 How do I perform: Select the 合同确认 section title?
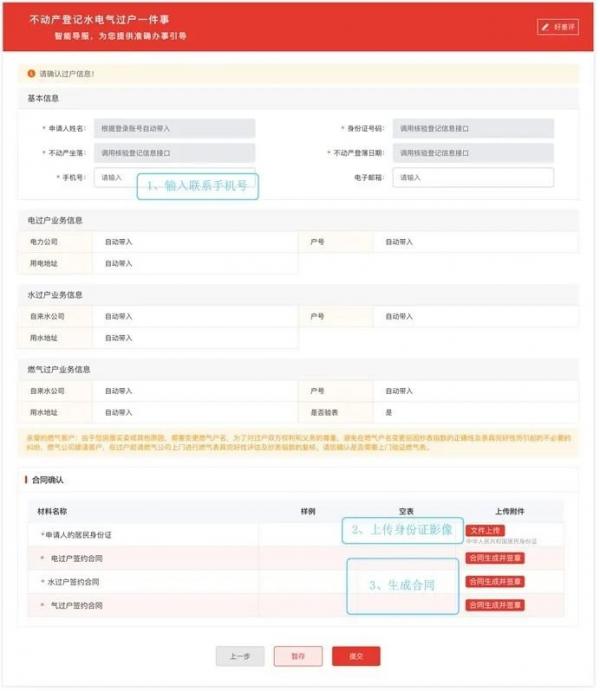tap(48, 480)
